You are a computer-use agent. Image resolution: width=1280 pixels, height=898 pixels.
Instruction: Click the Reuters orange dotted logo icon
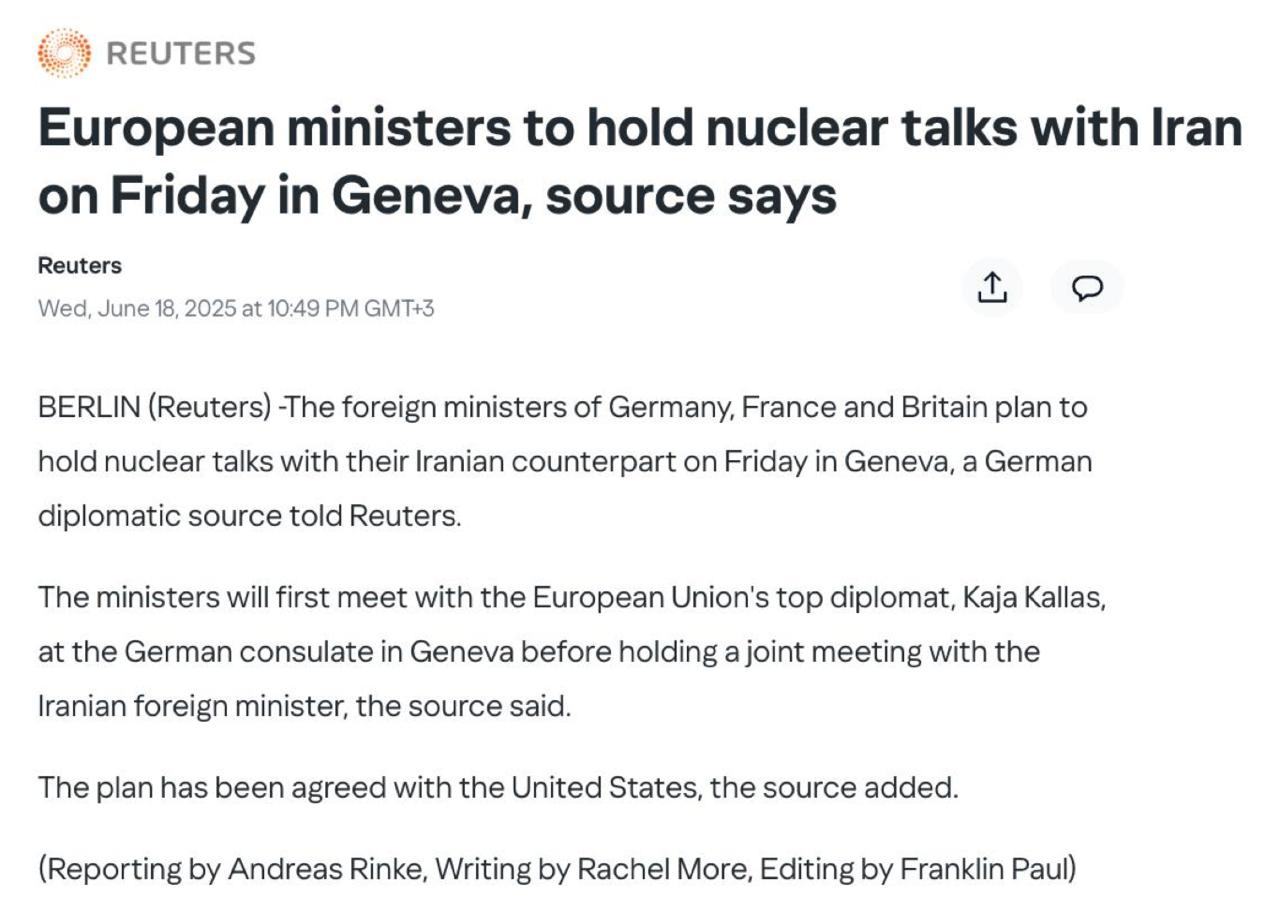[64, 53]
